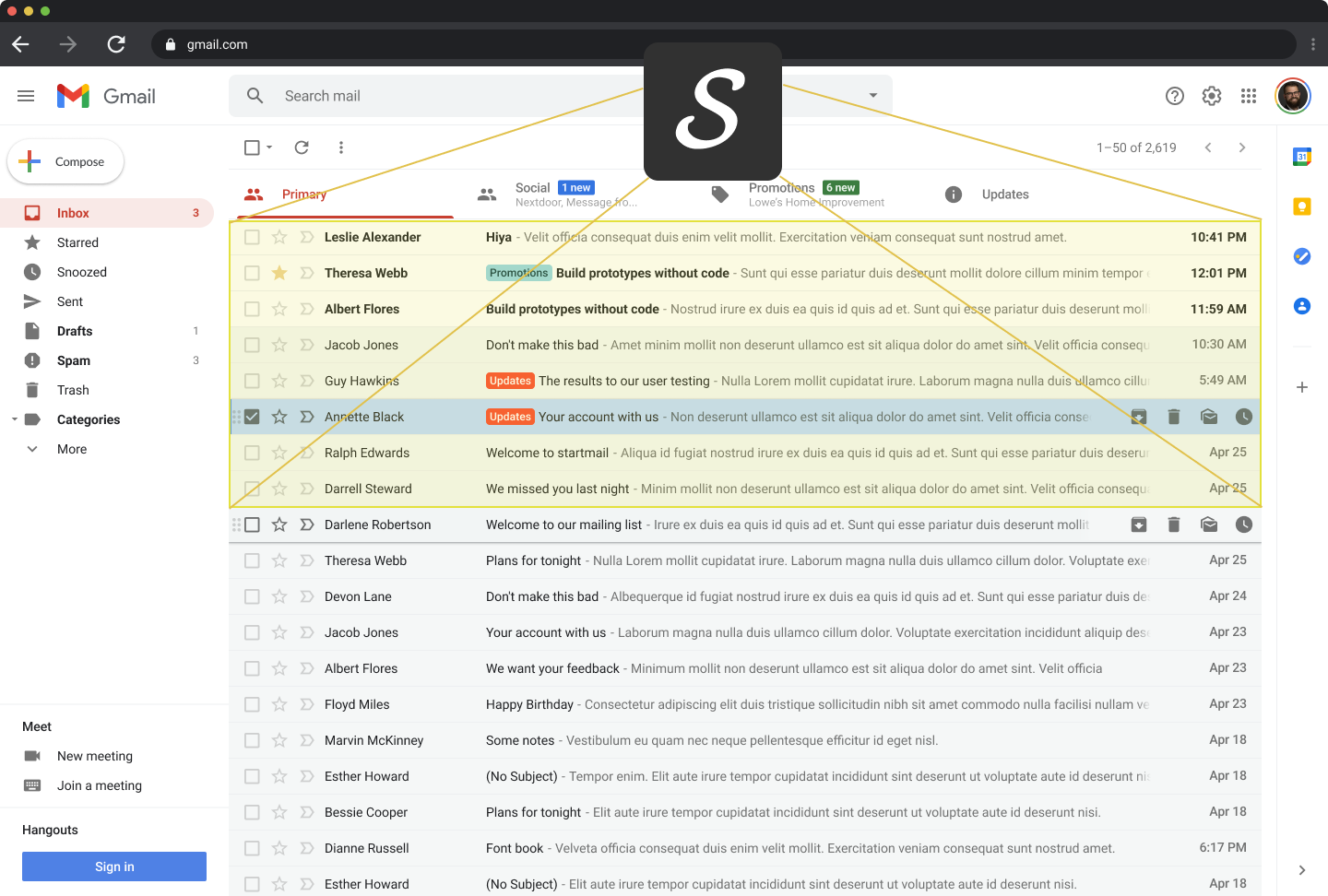
Task: Open the Settings gear icon
Action: pos(1212,96)
